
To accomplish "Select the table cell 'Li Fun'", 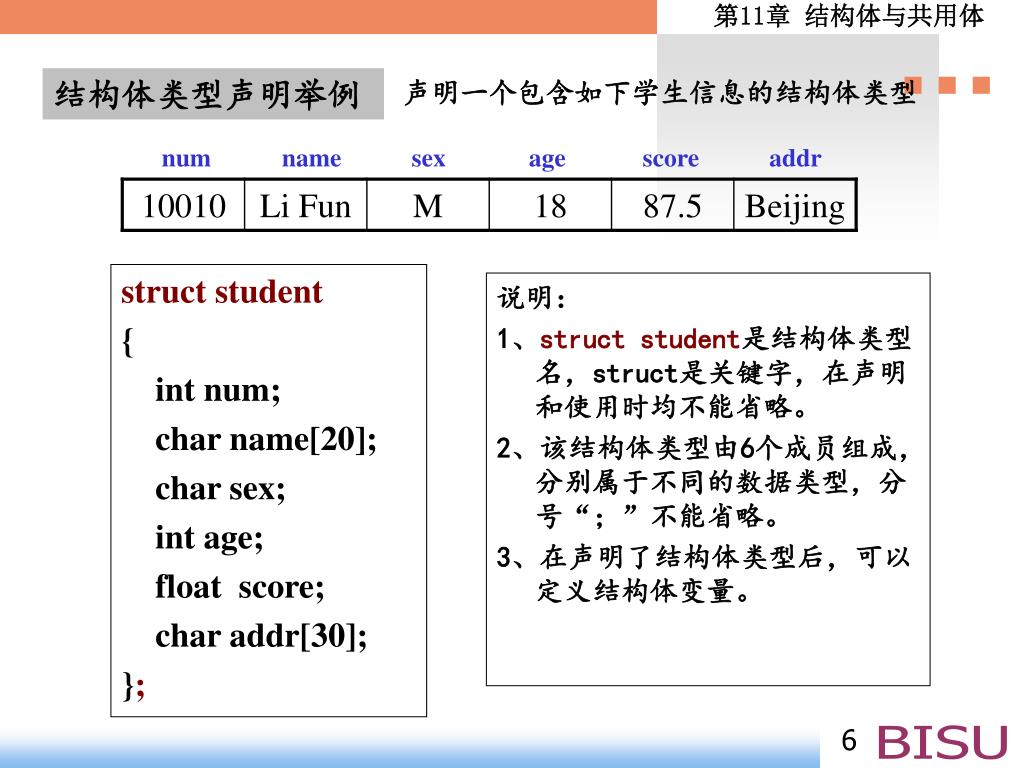I will pyautogui.click(x=306, y=206).
